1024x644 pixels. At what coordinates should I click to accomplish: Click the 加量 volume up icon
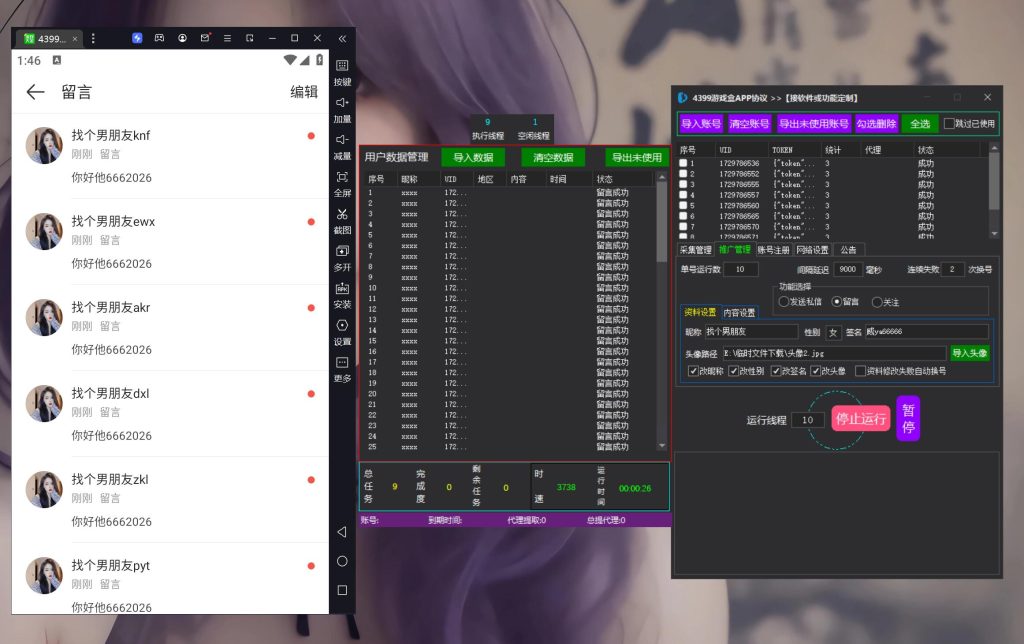[342, 103]
